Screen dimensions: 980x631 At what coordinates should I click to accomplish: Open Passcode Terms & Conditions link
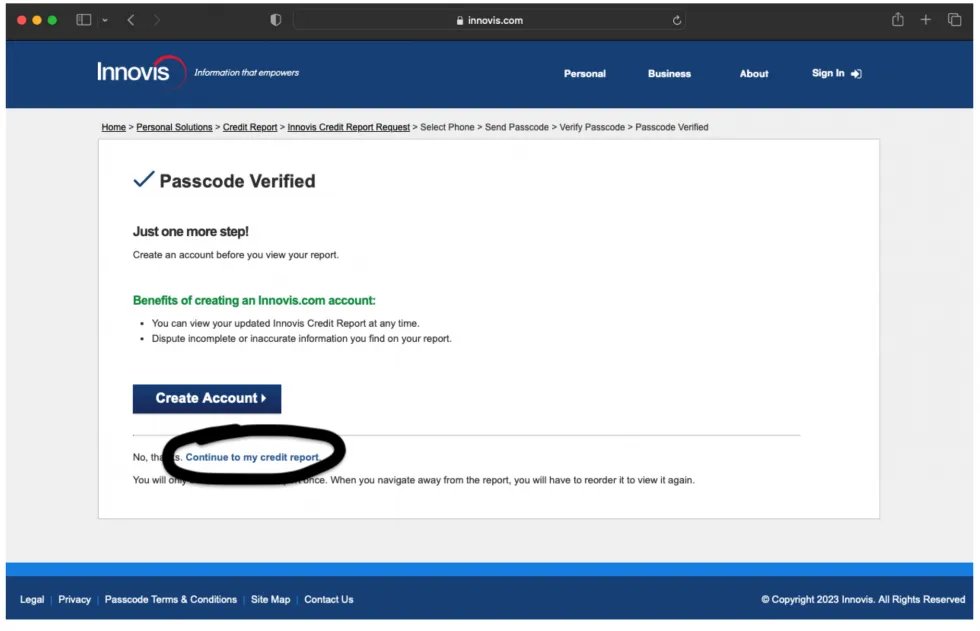click(x=171, y=600)
